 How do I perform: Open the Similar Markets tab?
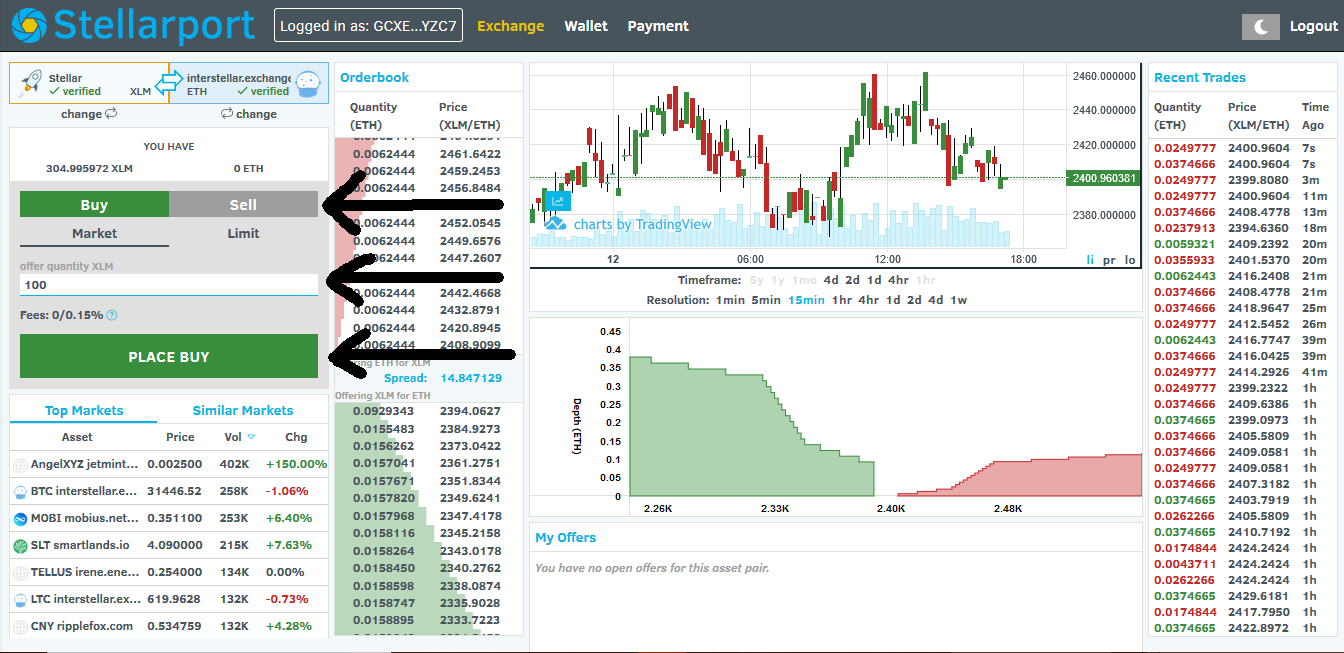(x=243, y=410)
